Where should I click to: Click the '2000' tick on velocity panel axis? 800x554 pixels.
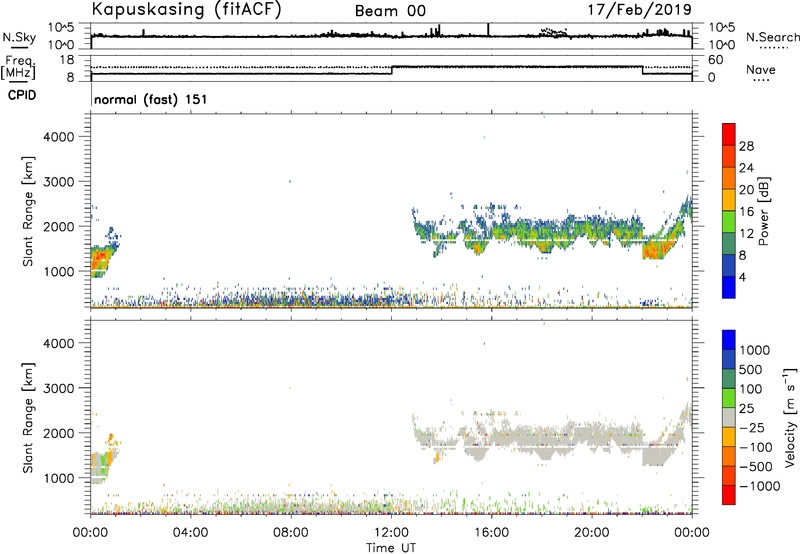[58, 433]
